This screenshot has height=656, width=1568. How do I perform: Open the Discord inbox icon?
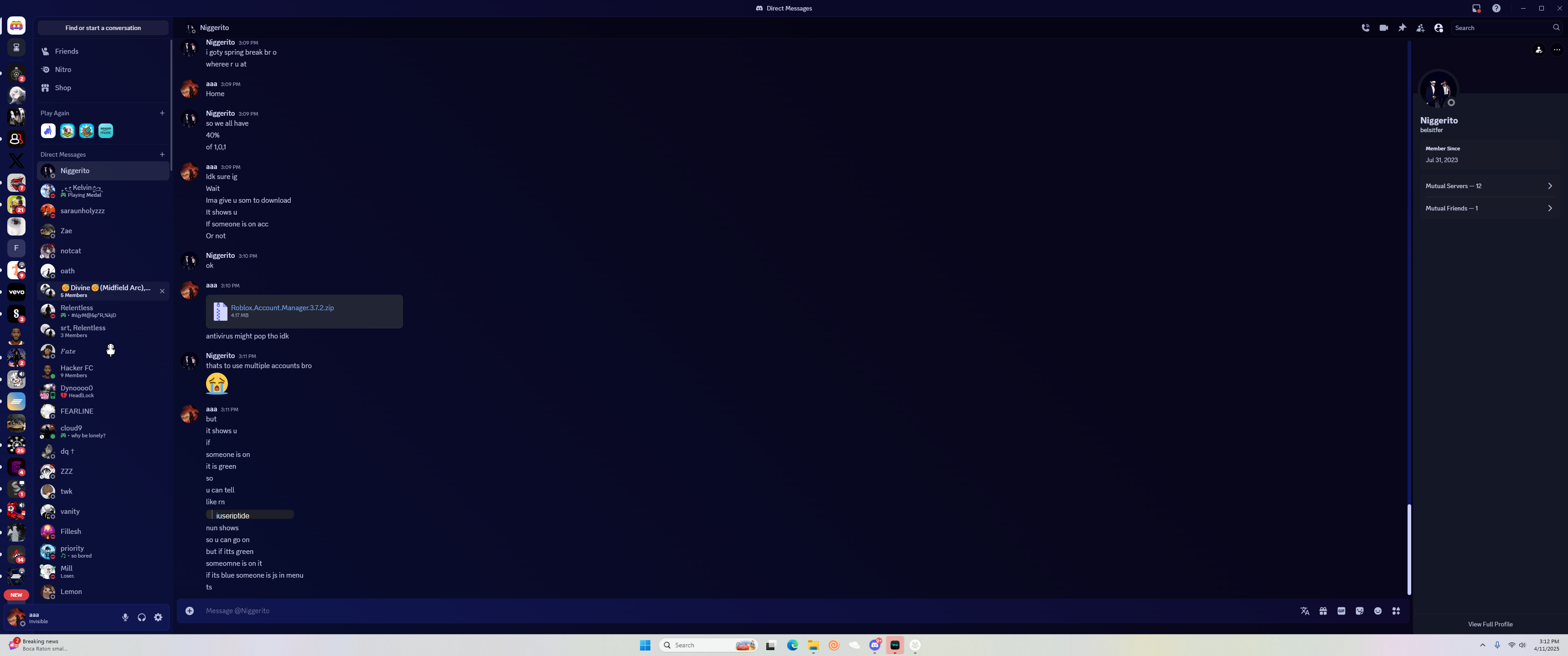point(1476,9)
